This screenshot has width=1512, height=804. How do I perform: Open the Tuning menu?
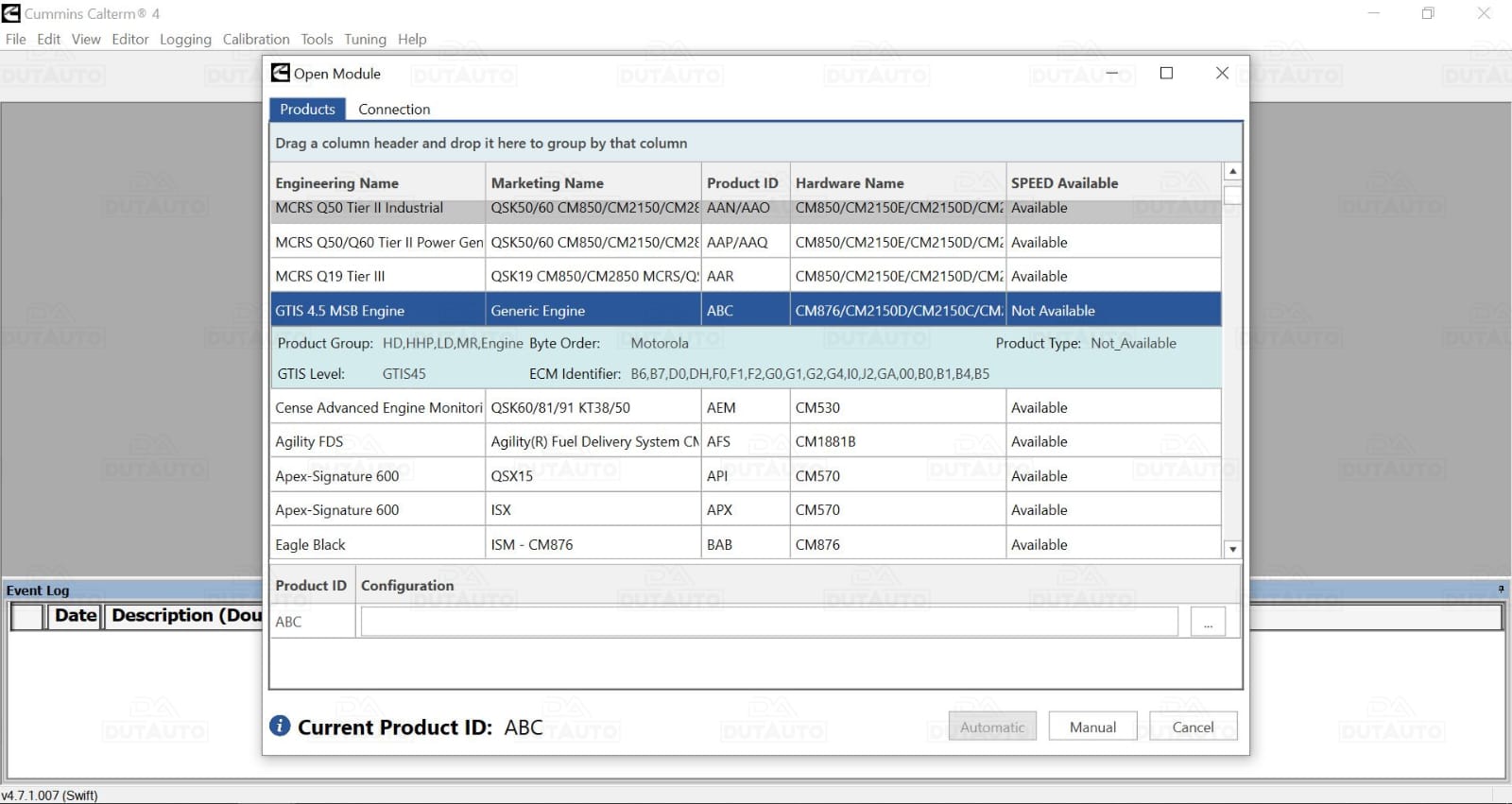[x=365, y=39]
